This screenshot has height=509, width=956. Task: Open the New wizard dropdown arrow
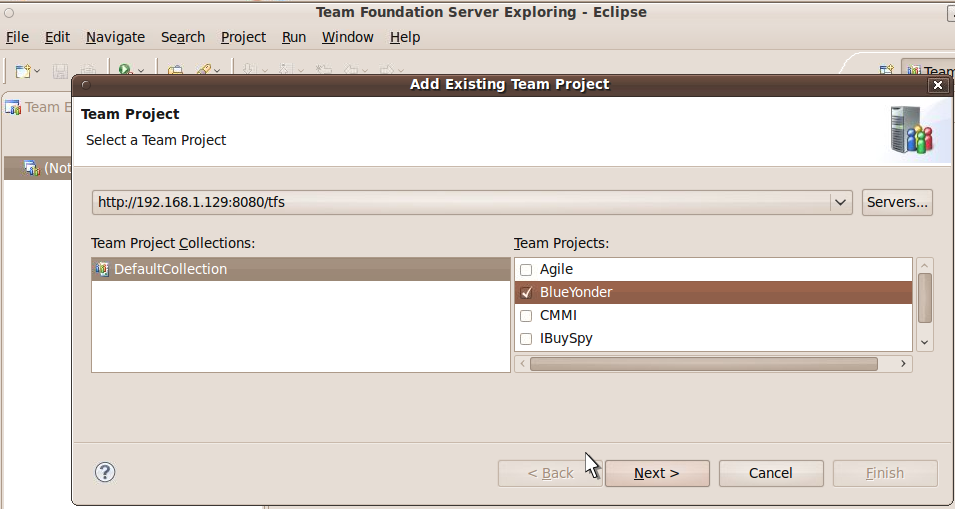click(x=37, y=72)
